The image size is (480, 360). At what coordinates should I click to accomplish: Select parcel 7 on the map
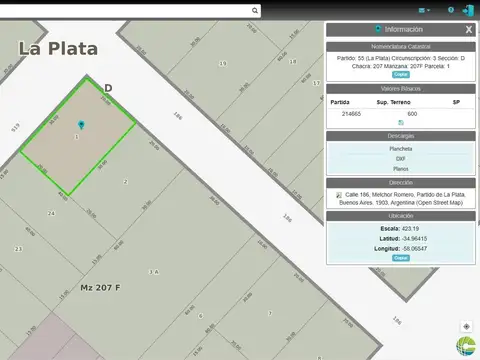(270, 313)
